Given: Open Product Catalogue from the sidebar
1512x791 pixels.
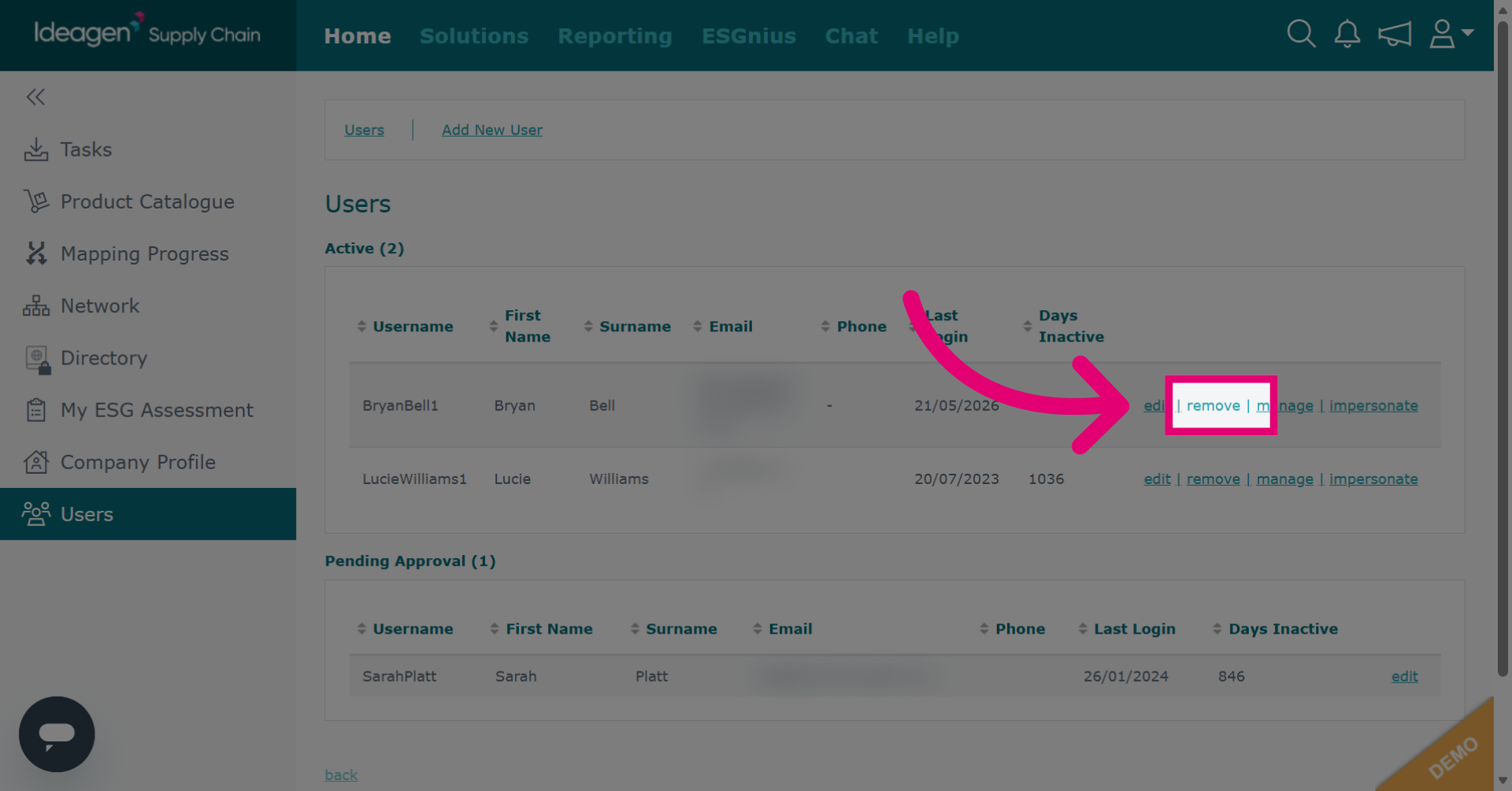Looking at the screenshot, I should 148,201.
